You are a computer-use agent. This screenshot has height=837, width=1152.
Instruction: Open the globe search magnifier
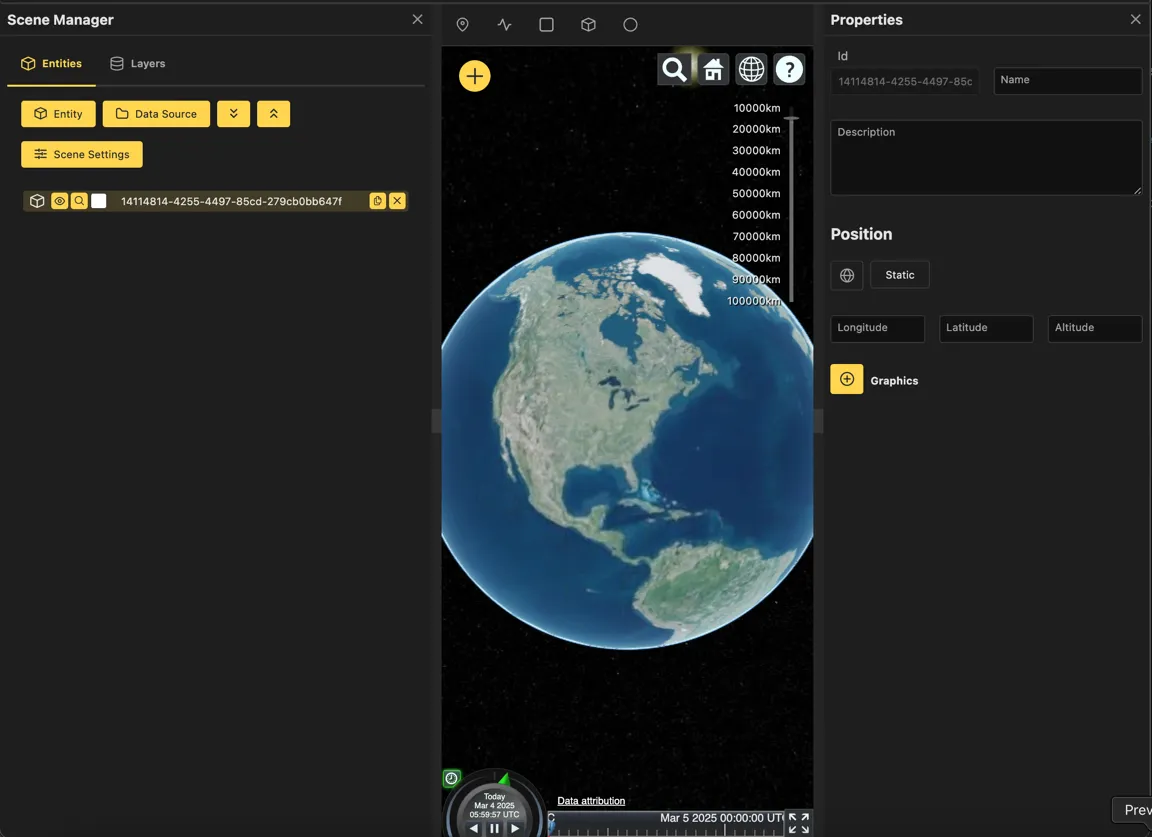tap(675, 69)
